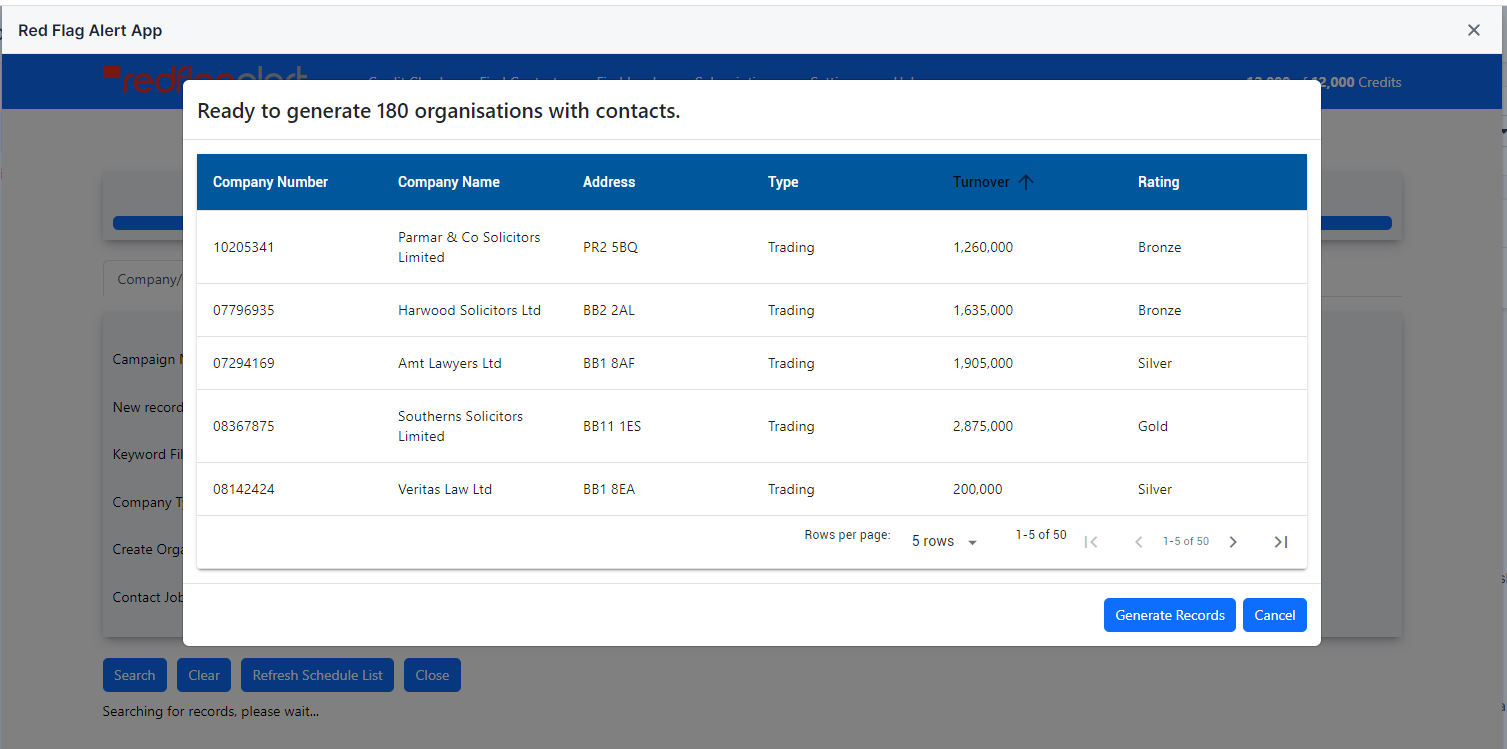Screen dimensions: 1507x749
Task: Select company number 07796935
Action: pyautogui.click(x=243, y=310)
